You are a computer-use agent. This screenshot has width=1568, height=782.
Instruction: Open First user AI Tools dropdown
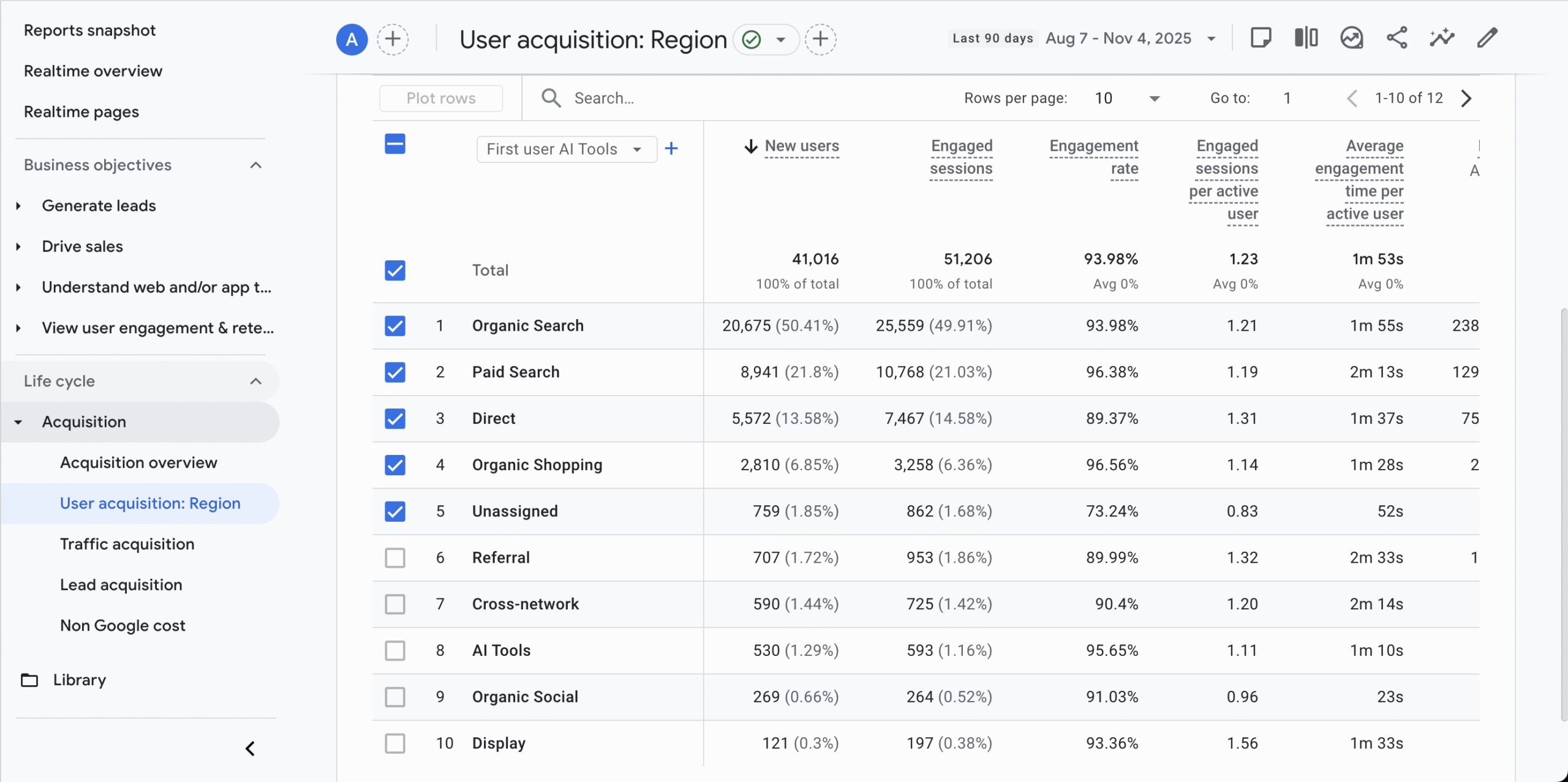pyautogui.click(x=566, y=149)
